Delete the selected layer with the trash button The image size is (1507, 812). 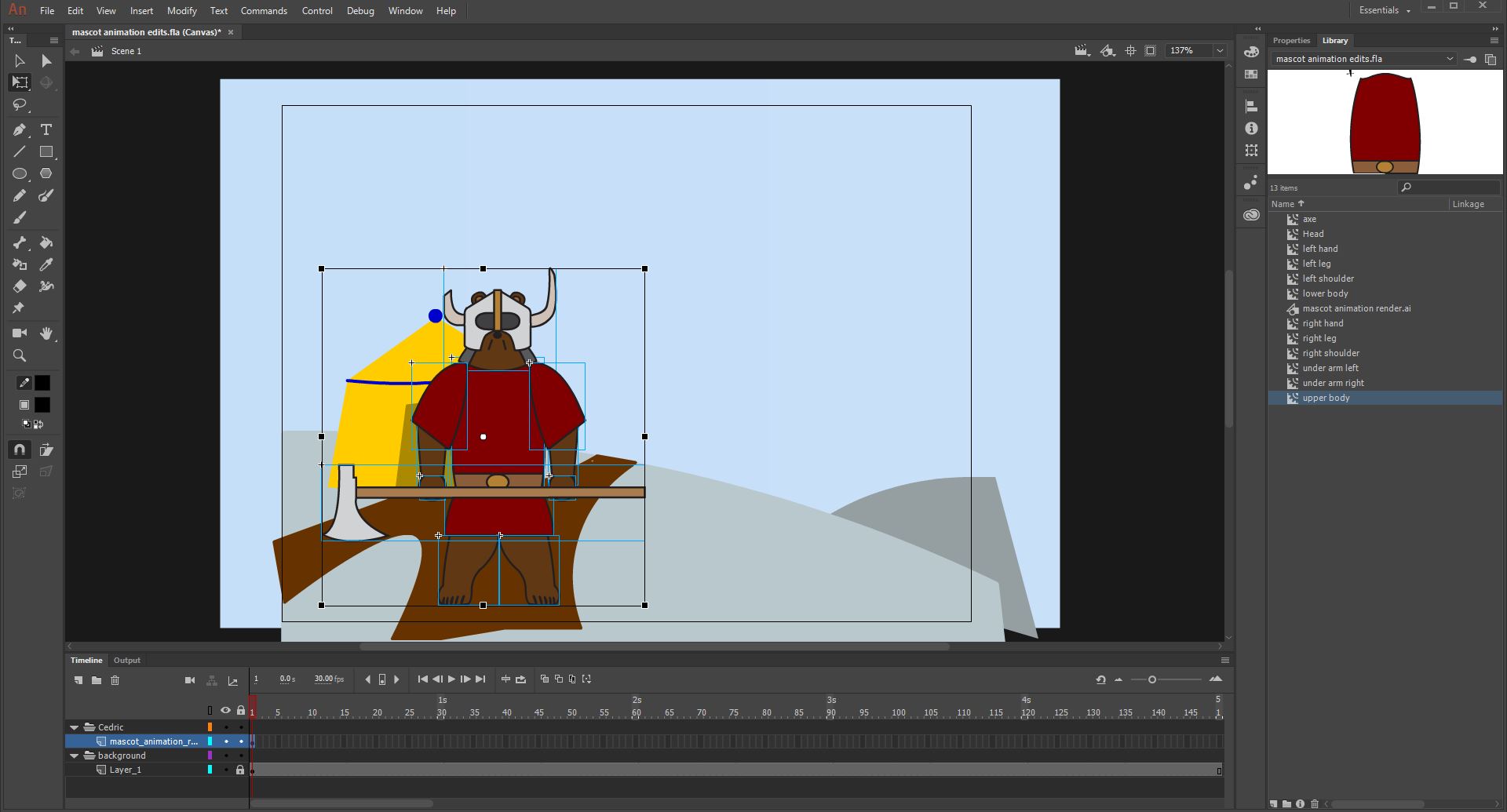[x=115, y=680]
